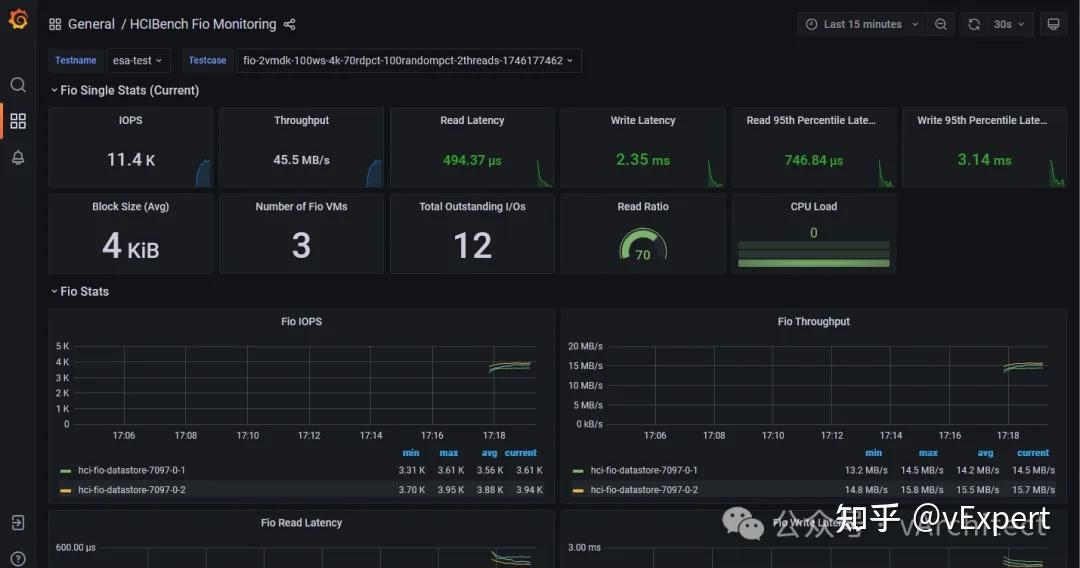The width and height of the screenshot is (1080, 568).
Task: Open the Dashboards icon in sidebar
Action: pyautogui.click(x=18, y=121)
